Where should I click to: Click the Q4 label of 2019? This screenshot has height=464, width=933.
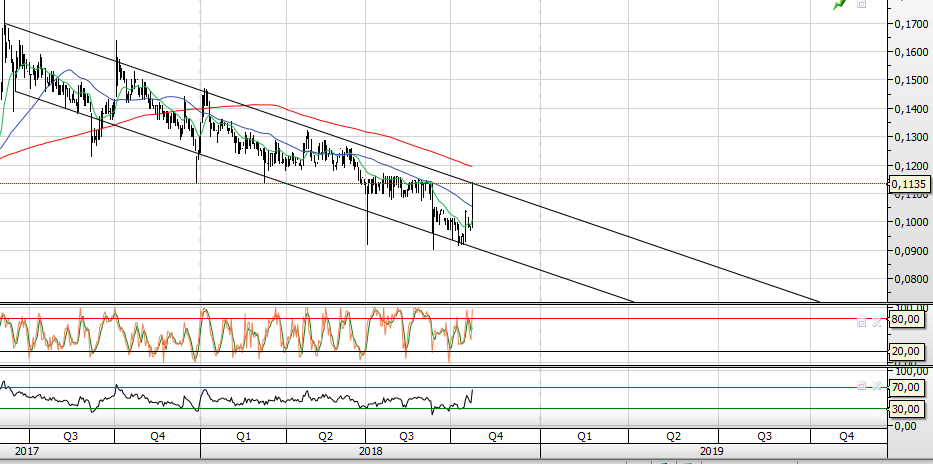click(x=847, y=436)
